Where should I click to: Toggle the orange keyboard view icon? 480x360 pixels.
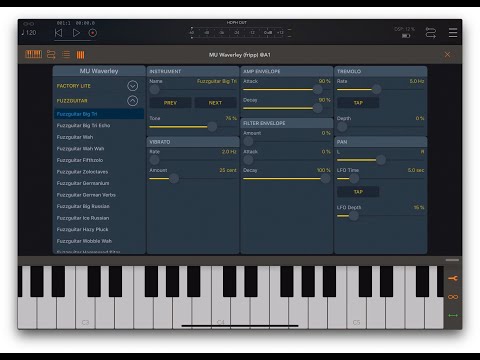[34, 54]
